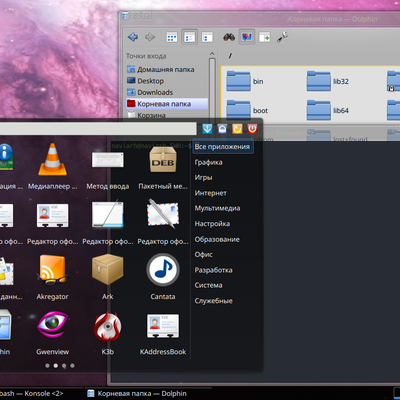
Task: Select Корневая папка in places panel
Action: pos(167,104)
